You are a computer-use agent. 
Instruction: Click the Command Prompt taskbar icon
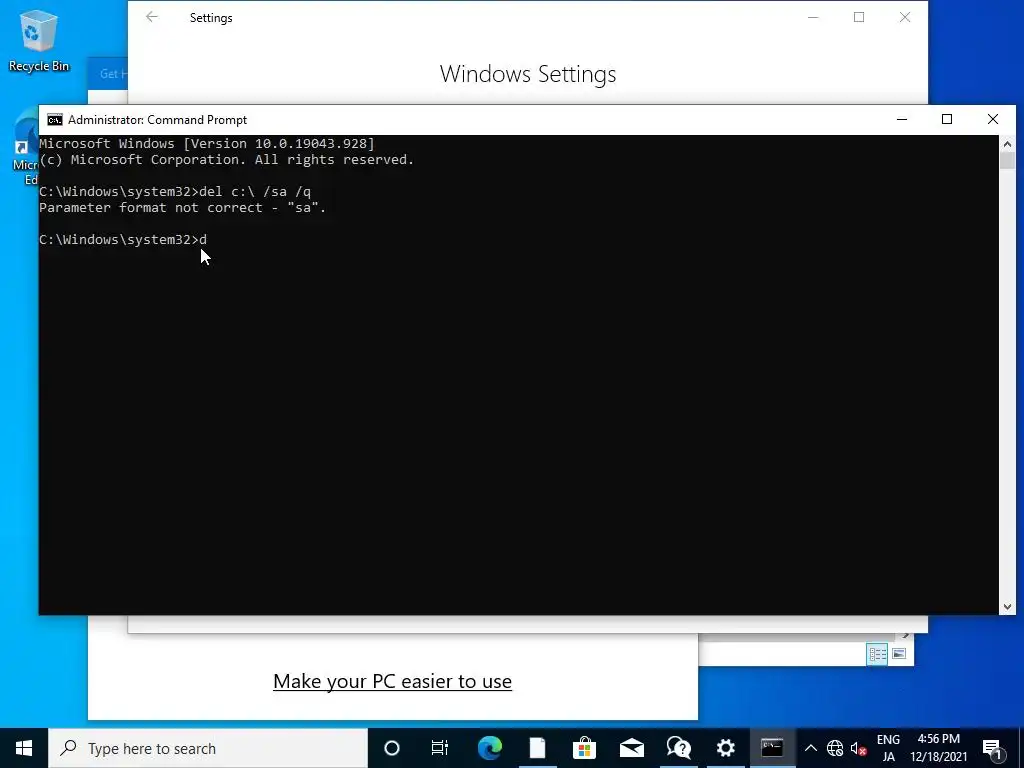pos(772,748)
